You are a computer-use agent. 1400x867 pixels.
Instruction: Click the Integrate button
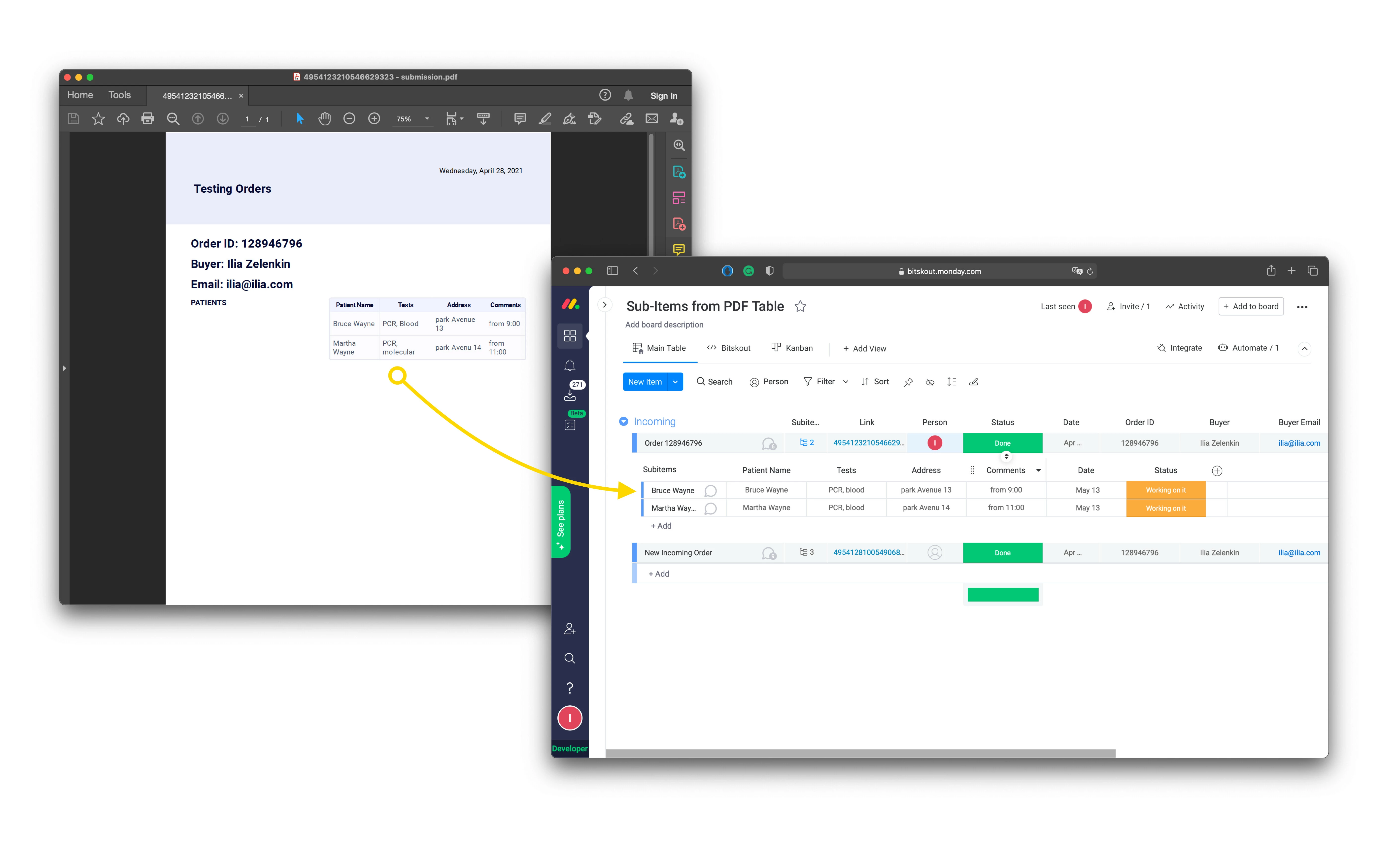pyautogui.click(x=1179, y=348)
